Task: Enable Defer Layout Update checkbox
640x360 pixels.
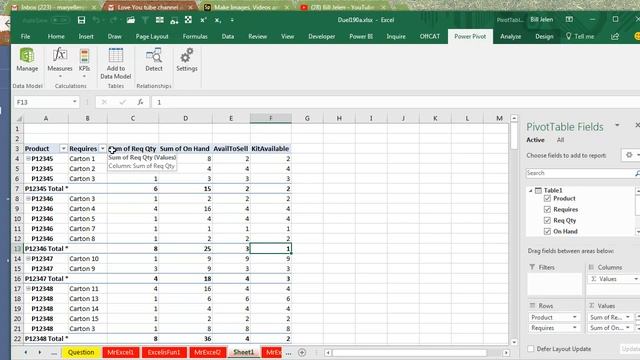Action: click(531, 349)
